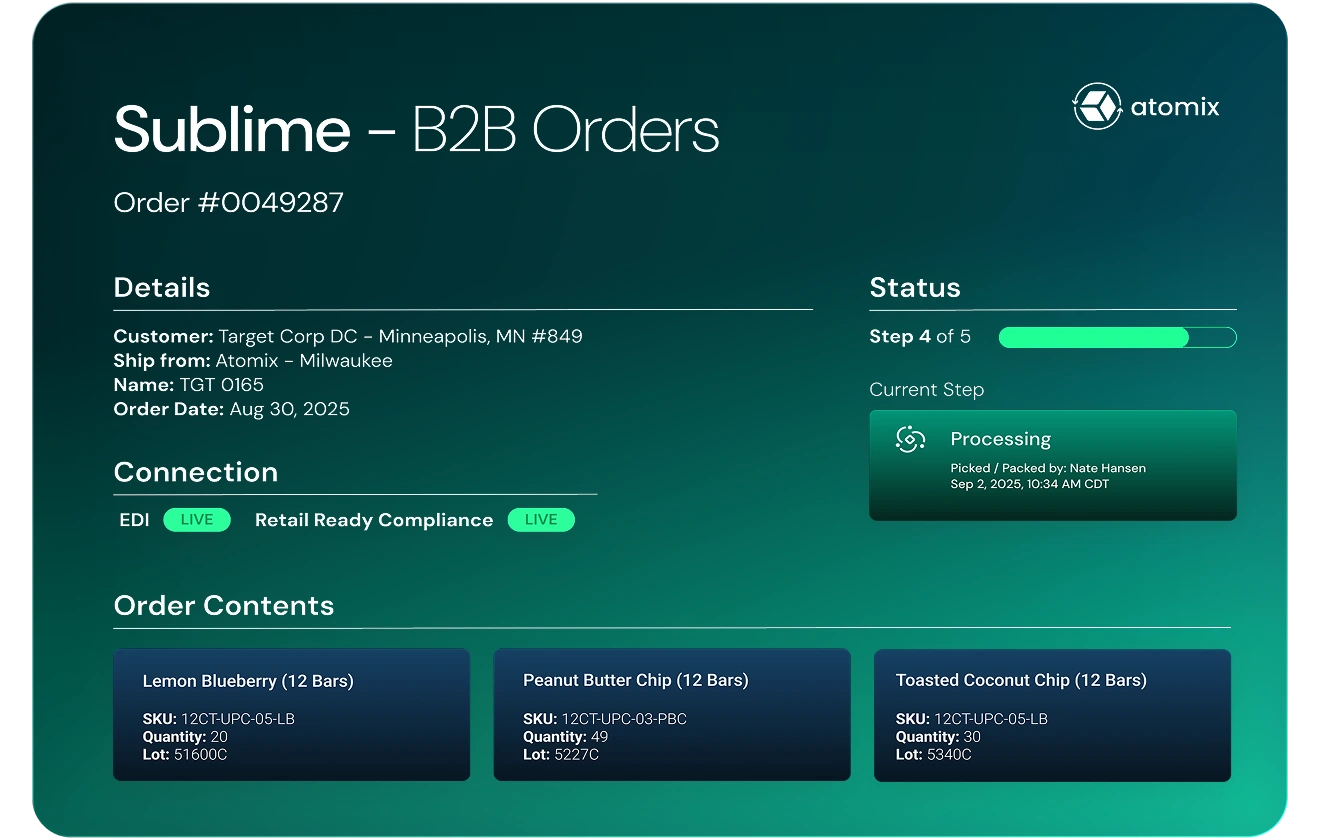Click Ship from Atomix – Milwaukee line

point(253,361)
